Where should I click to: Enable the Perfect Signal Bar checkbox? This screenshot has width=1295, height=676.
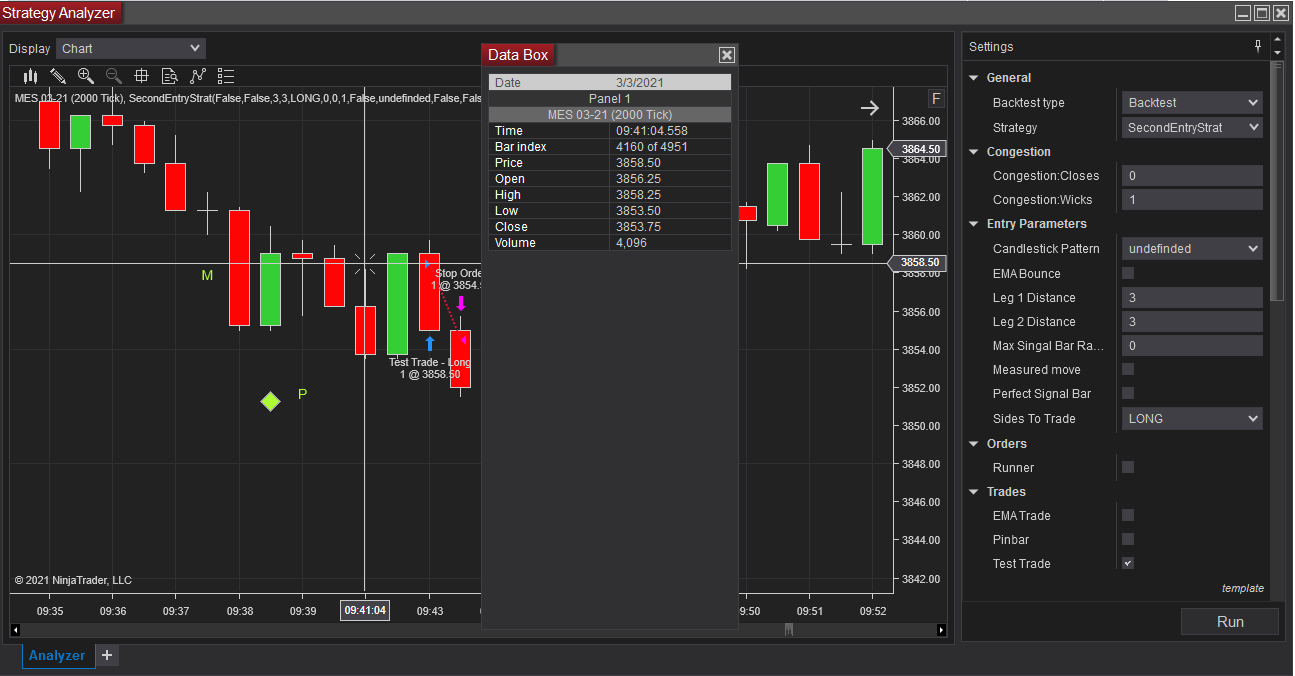(1128, 393)
